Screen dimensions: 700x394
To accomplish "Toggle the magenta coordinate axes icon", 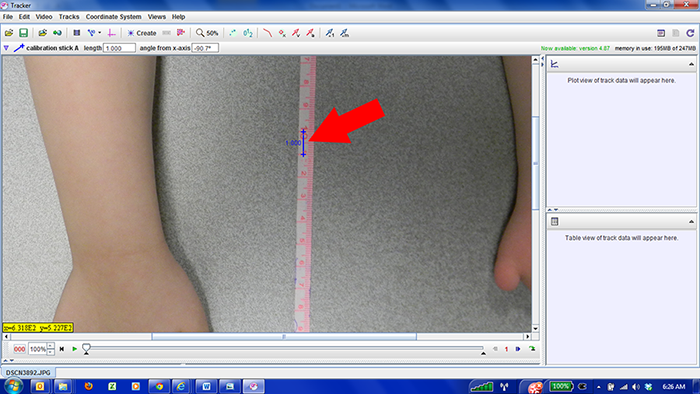I will click(x=112, y=33).
